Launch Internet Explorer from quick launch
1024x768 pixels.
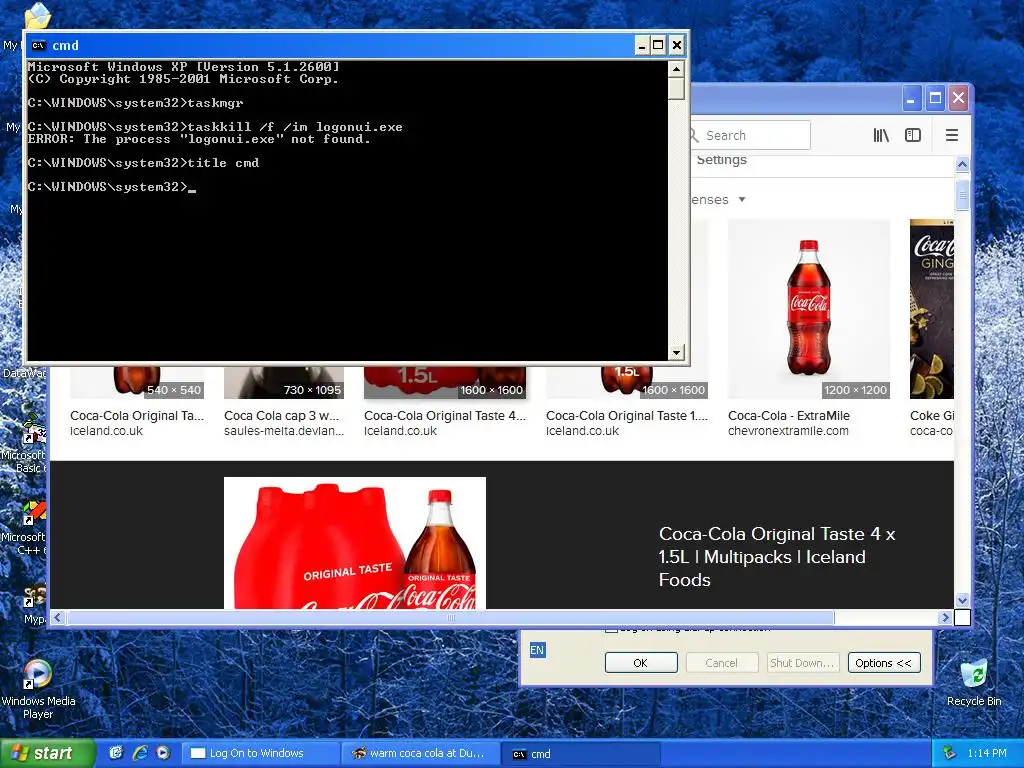point(139,753)
